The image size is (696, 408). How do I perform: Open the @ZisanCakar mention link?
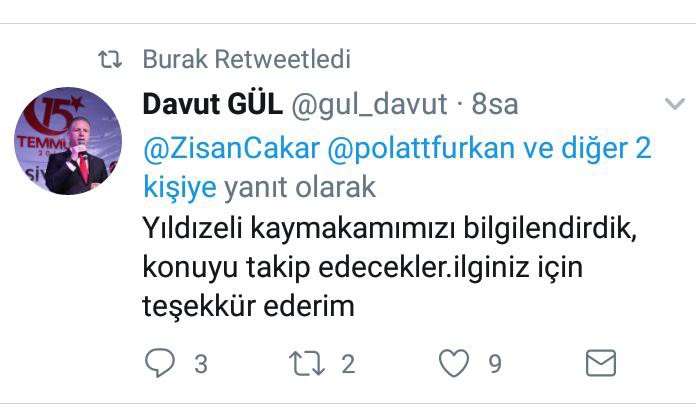click(231, 148)
